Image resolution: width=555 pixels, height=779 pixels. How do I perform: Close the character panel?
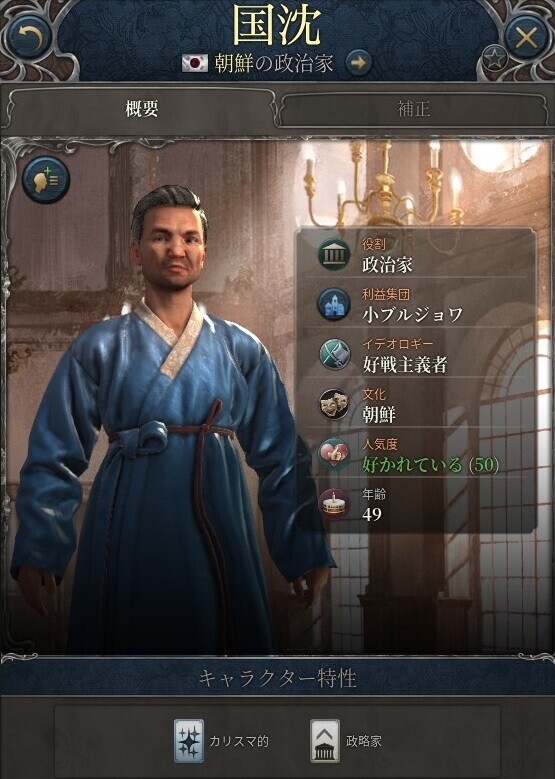[x=526, y=37]
